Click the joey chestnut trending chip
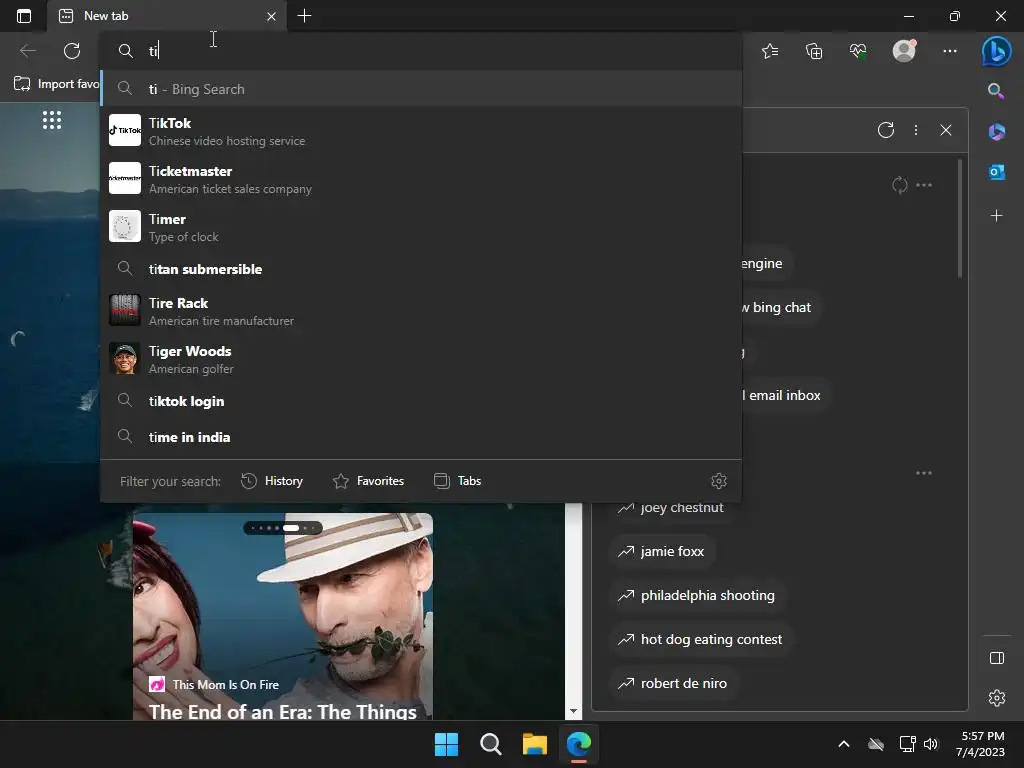 coord(671,507)
